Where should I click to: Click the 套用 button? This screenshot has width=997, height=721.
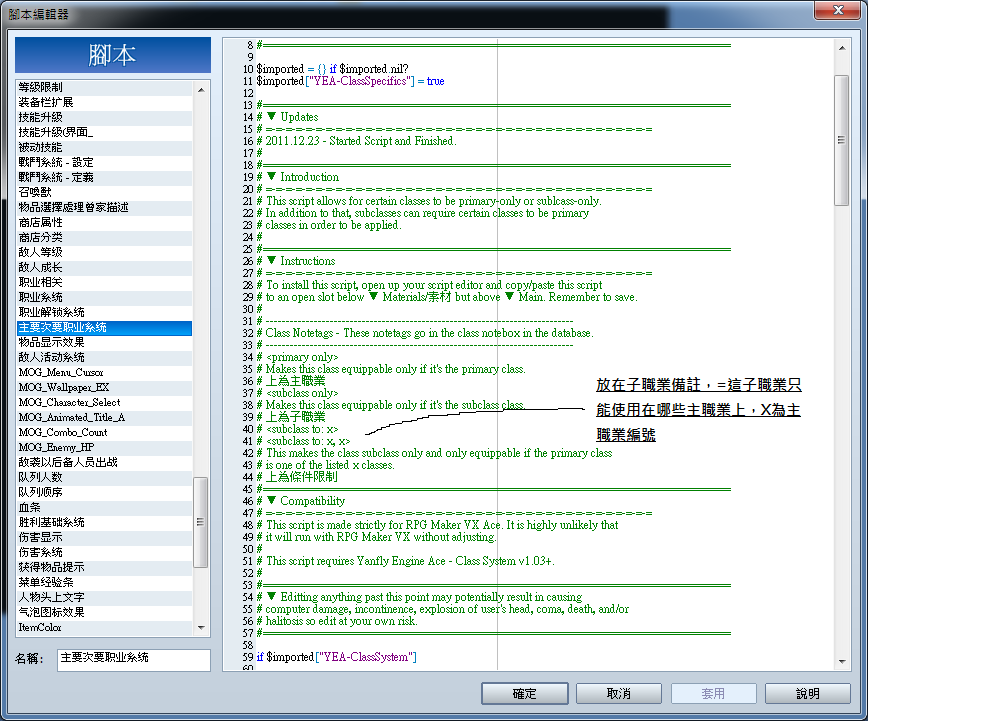(x=713, y=694)
